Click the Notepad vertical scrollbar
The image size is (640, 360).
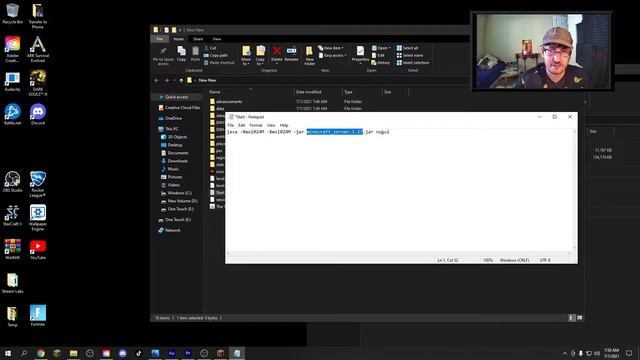pos(575,190)
